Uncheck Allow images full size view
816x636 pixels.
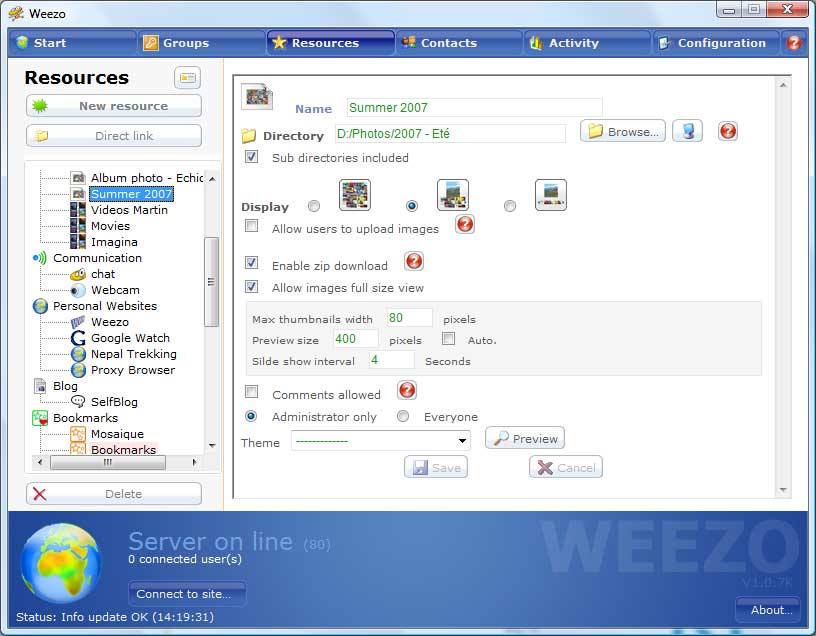coord(251,286)
